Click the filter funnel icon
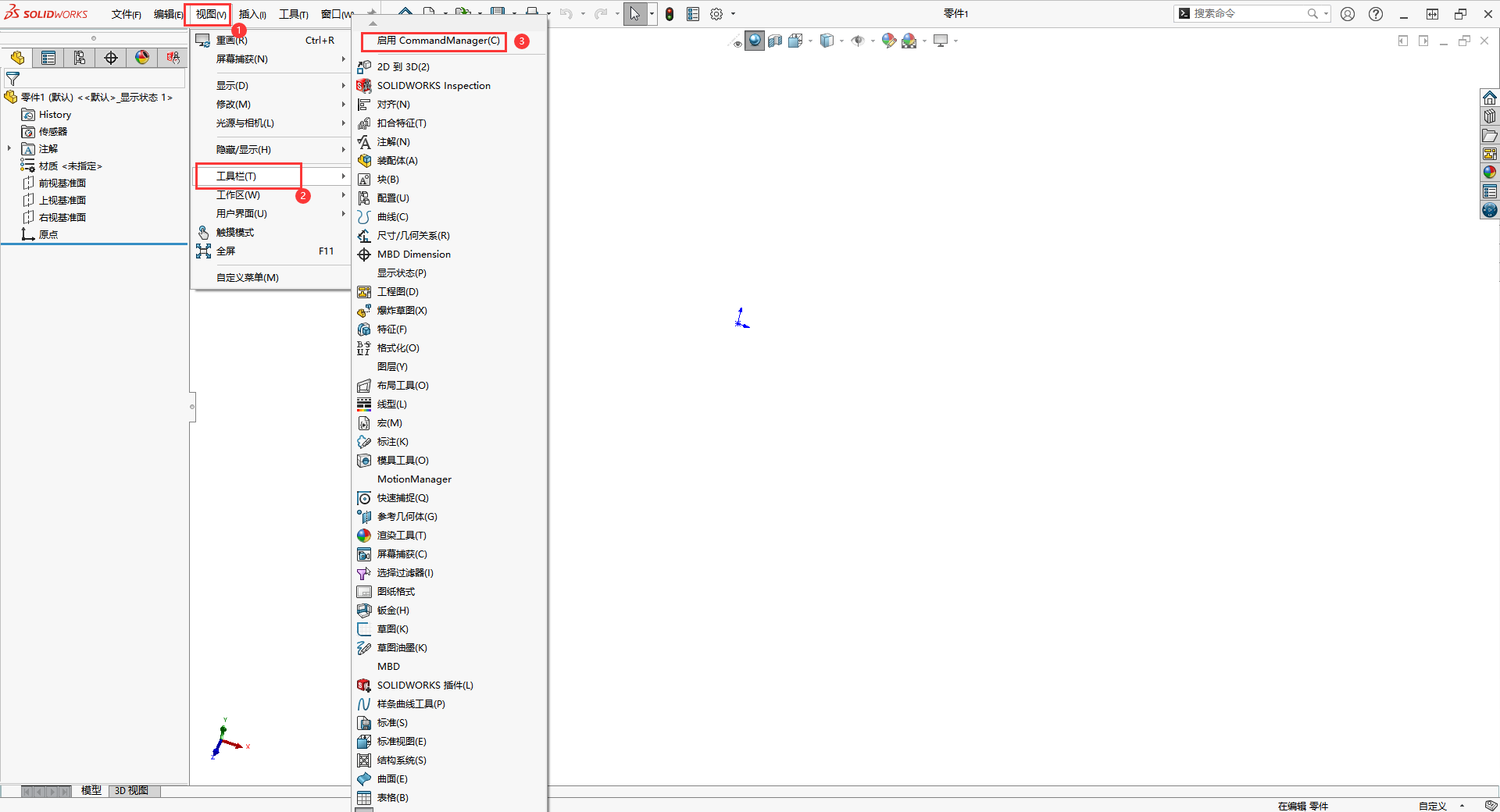Image resolution: width=1500 pixels, height=812 pixels. [x=12, y=79]
